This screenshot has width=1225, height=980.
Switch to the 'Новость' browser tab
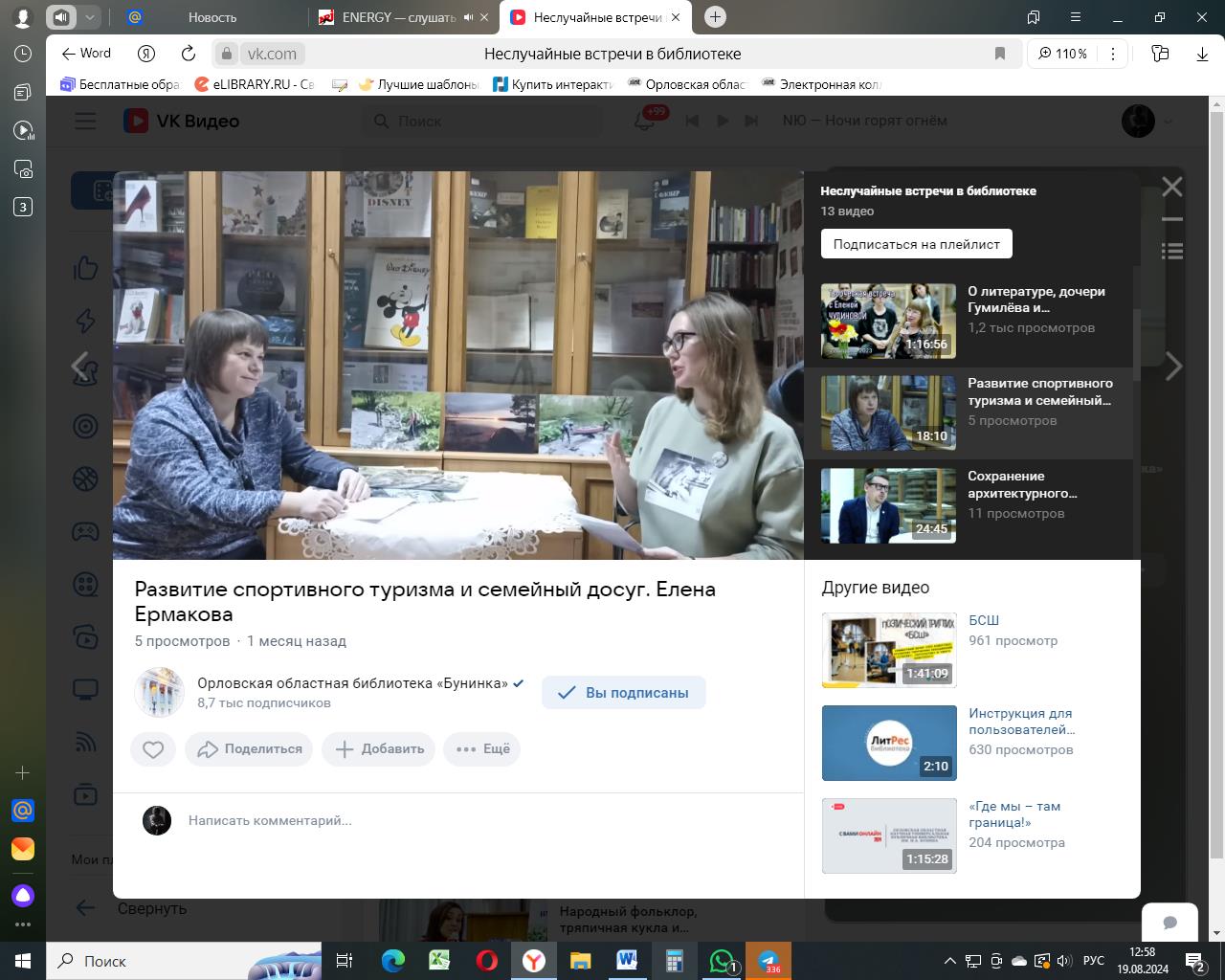(212, 17)
